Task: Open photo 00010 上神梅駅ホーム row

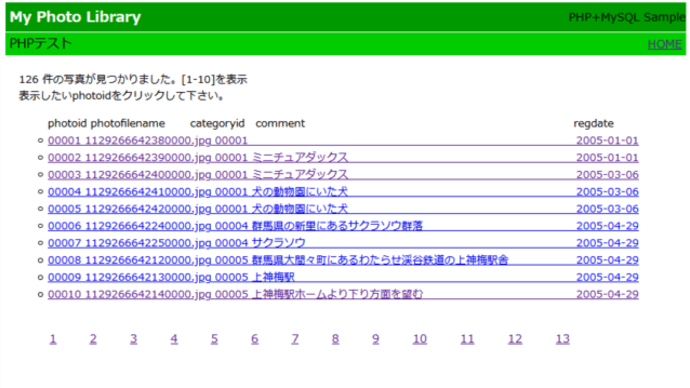Action: (x=343, y=294)
